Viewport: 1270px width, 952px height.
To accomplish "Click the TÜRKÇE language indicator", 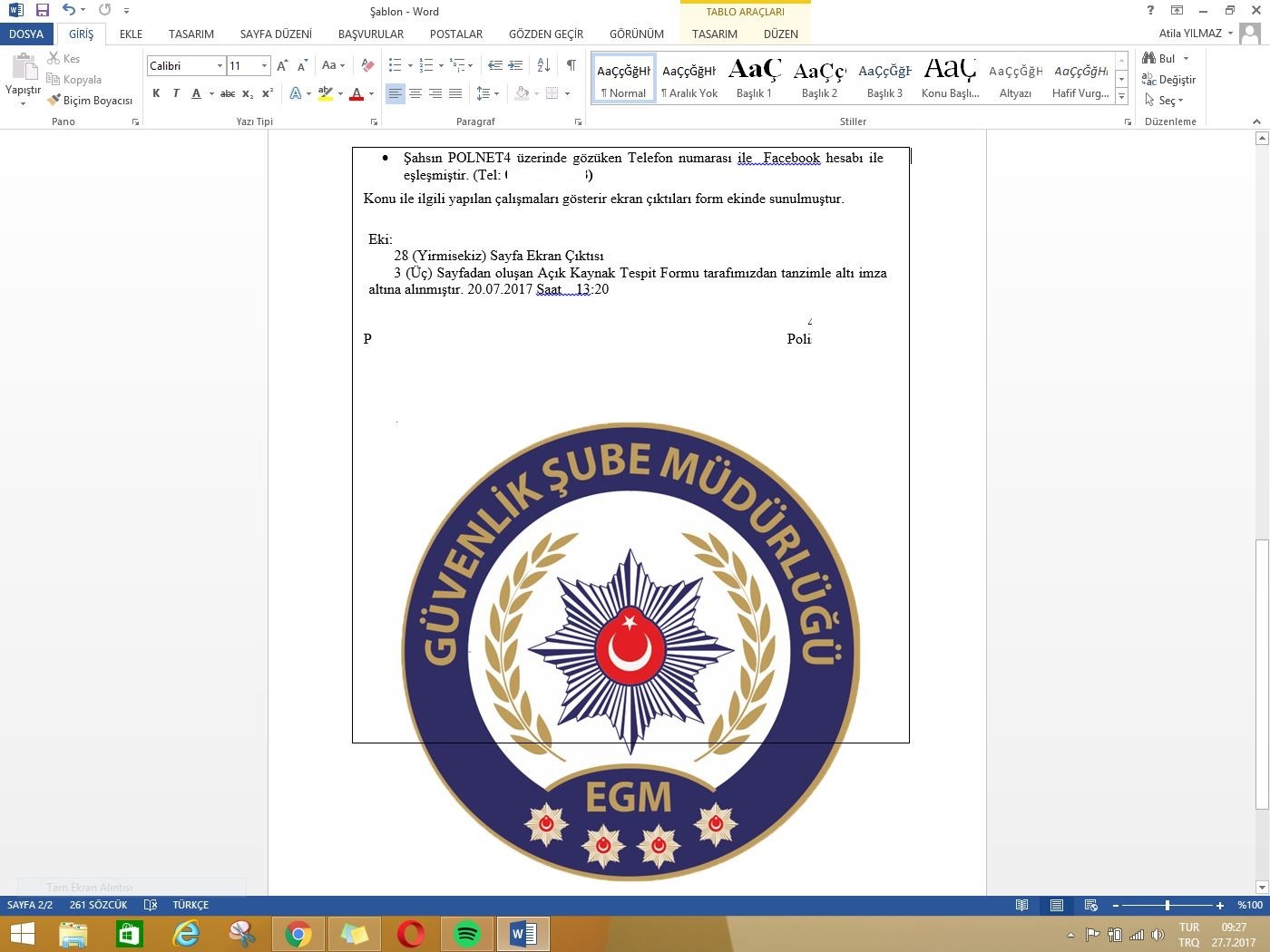I will (x=190, y=905).
